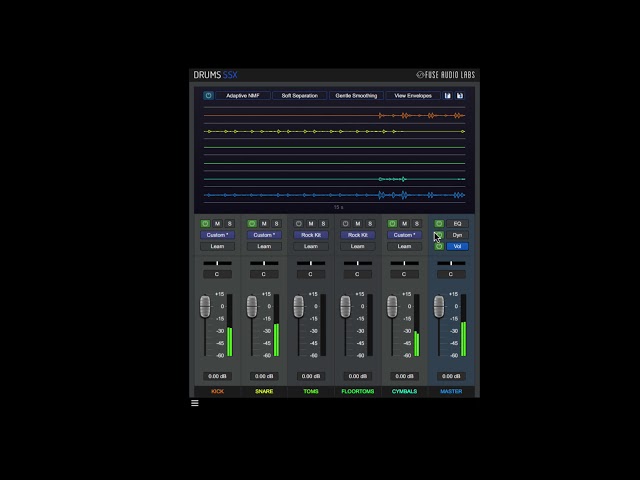Toggle the Master Dyn power button
The width and height of the screenshot is (640, 480).
click(x=439, y=235)
